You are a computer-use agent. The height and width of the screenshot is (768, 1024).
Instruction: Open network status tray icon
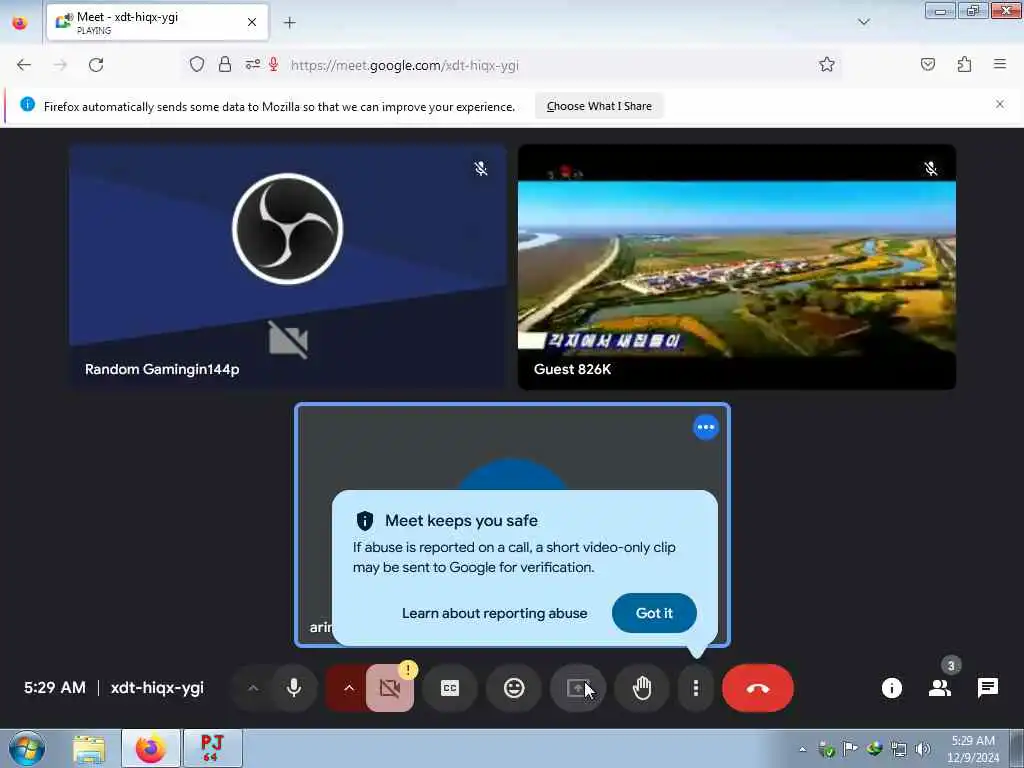pyautogui.click(x=899, y=749)
